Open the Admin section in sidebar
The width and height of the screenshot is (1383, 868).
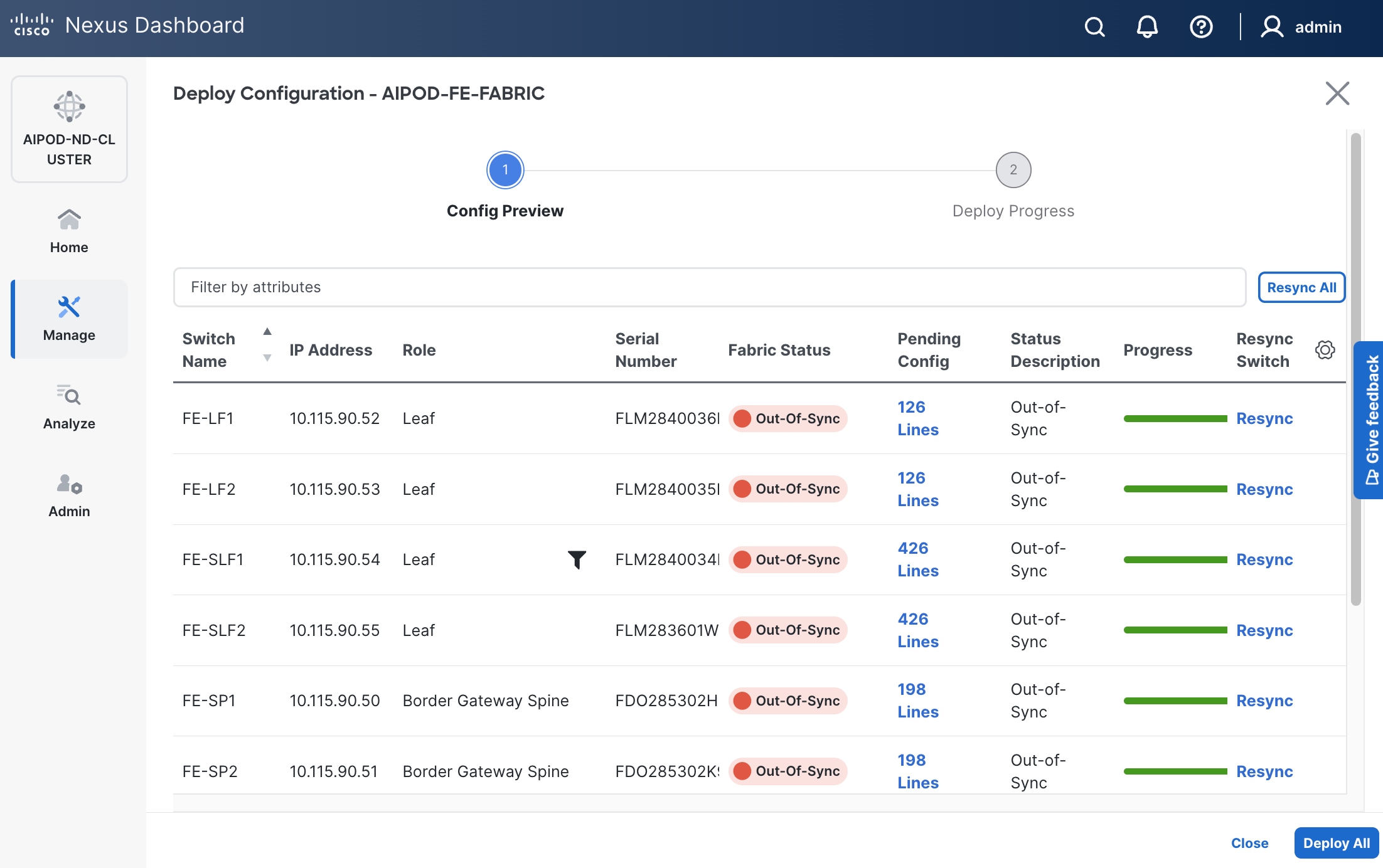pyautogui.click(x=69, y=495)
